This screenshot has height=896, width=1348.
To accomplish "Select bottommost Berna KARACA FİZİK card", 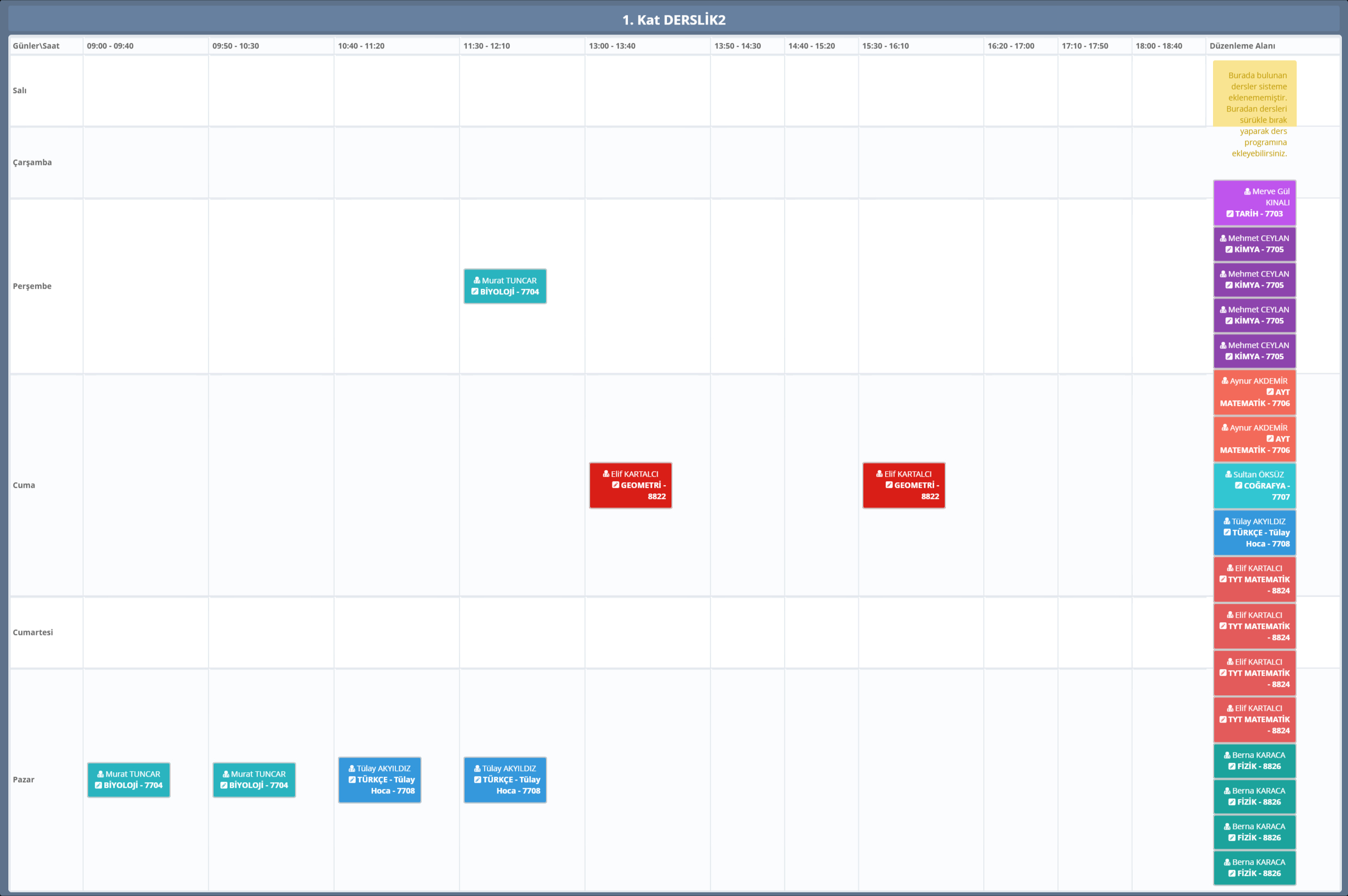I will [x=1254, y=868].
